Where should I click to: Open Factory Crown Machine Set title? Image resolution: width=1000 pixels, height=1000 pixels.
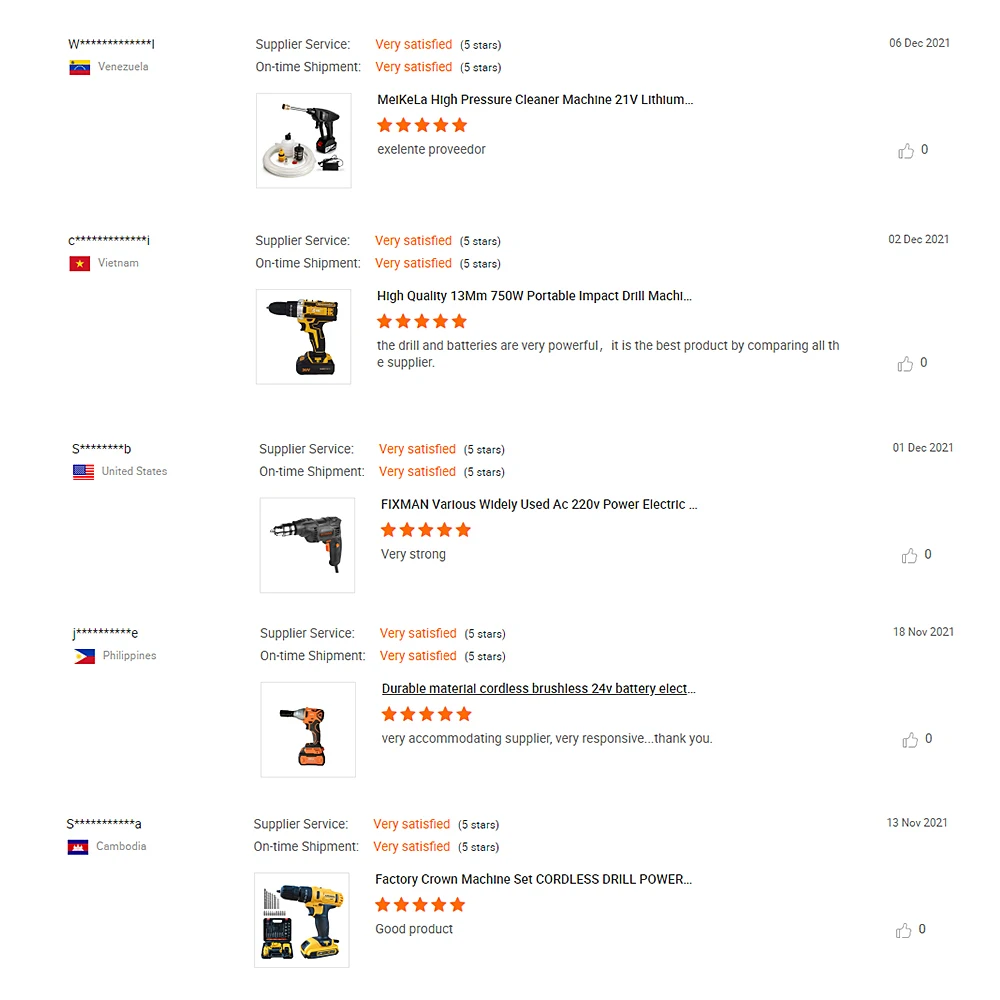533,879
